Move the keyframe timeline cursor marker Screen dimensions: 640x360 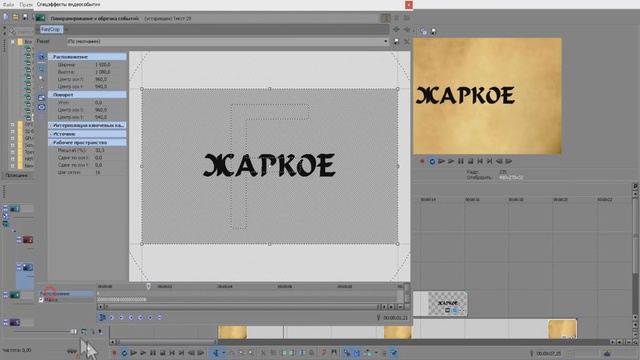149,287
